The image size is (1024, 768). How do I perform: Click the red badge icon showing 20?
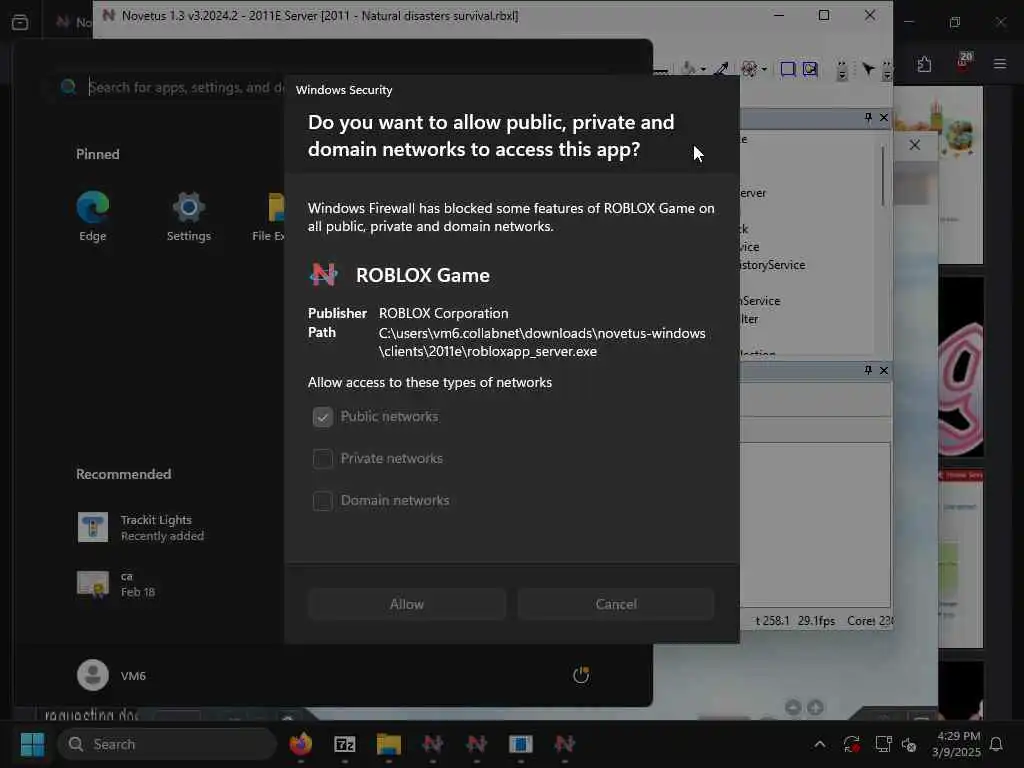tap(965, 62)
